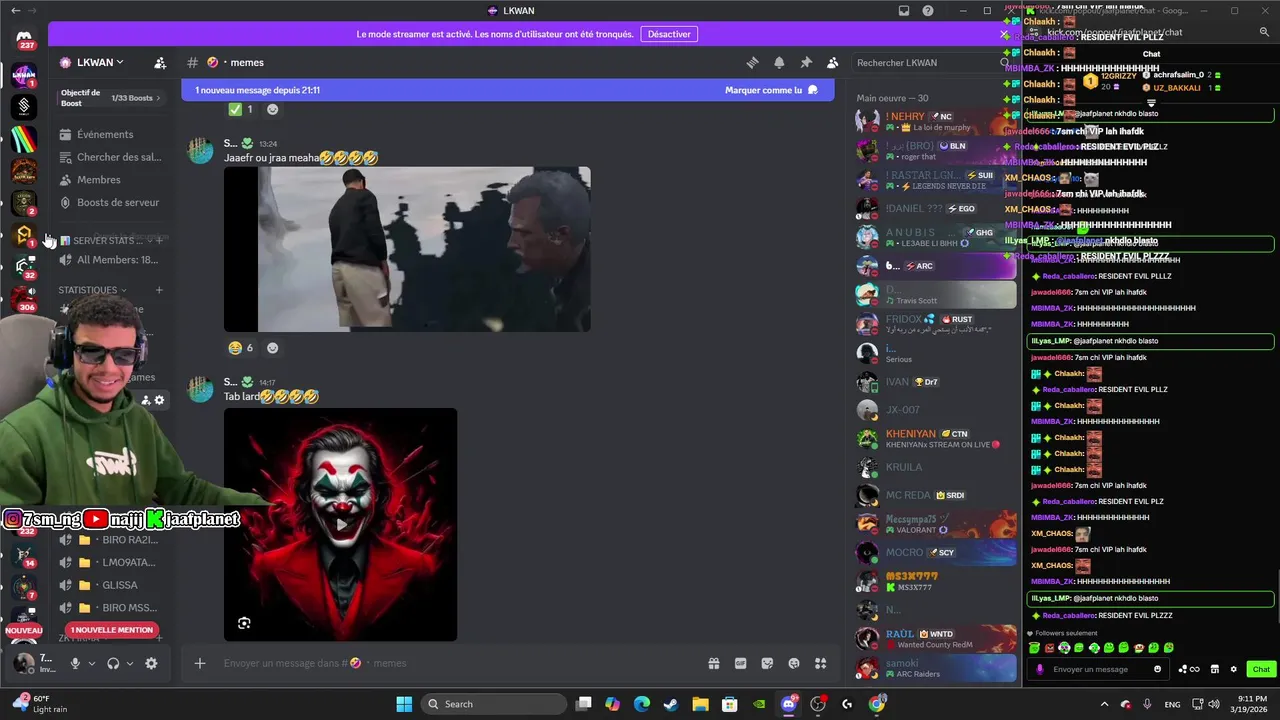This screenshot has width=1280, height=720.
Task: Open member samoki in member list
Action: click(x=935, y=668)
